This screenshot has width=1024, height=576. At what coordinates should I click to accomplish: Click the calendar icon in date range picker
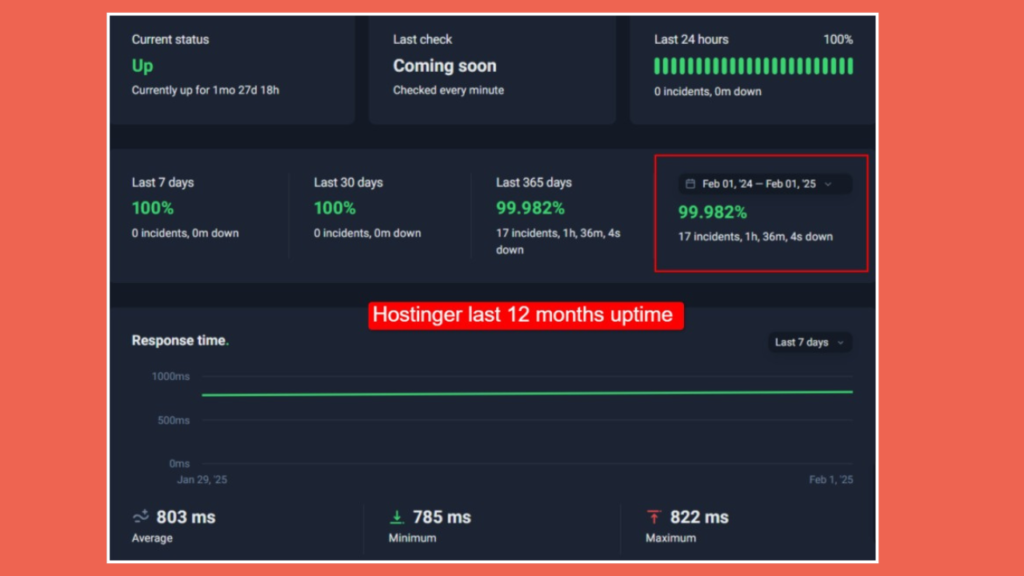click(690, 184)
